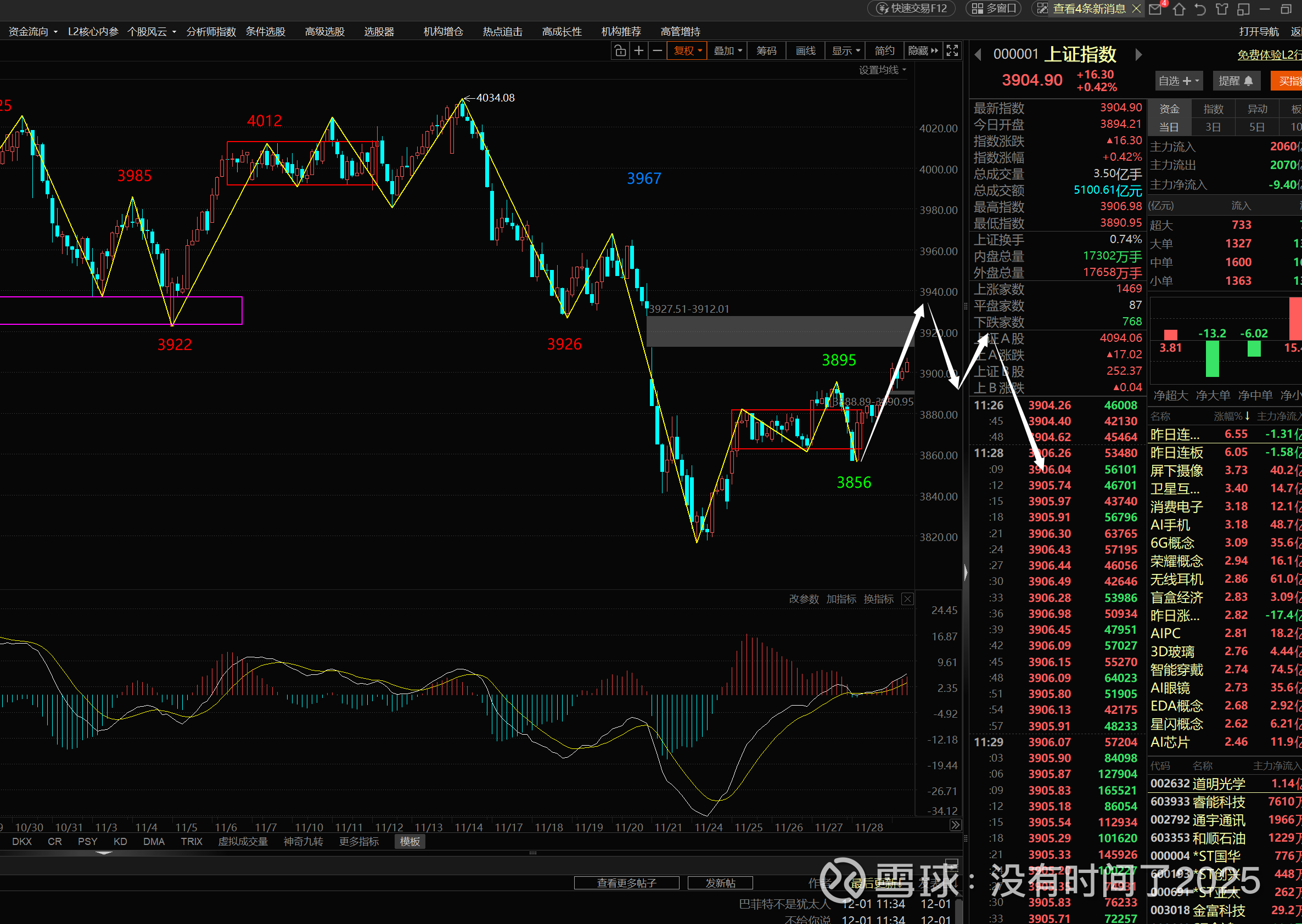
Task: Go to previous stock with left arrow
Action: (978, 55)
